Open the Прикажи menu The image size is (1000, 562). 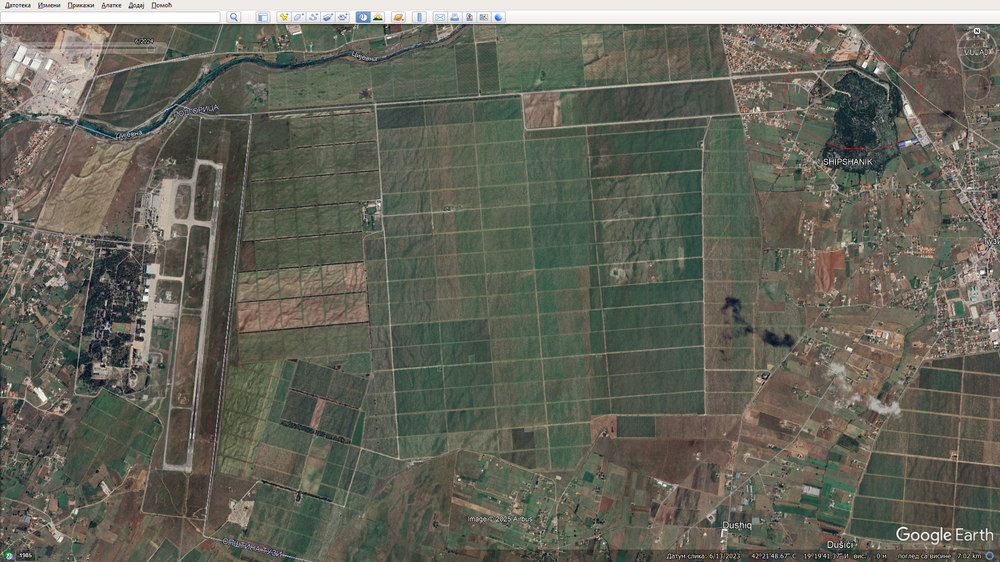(x=80, y=5)
